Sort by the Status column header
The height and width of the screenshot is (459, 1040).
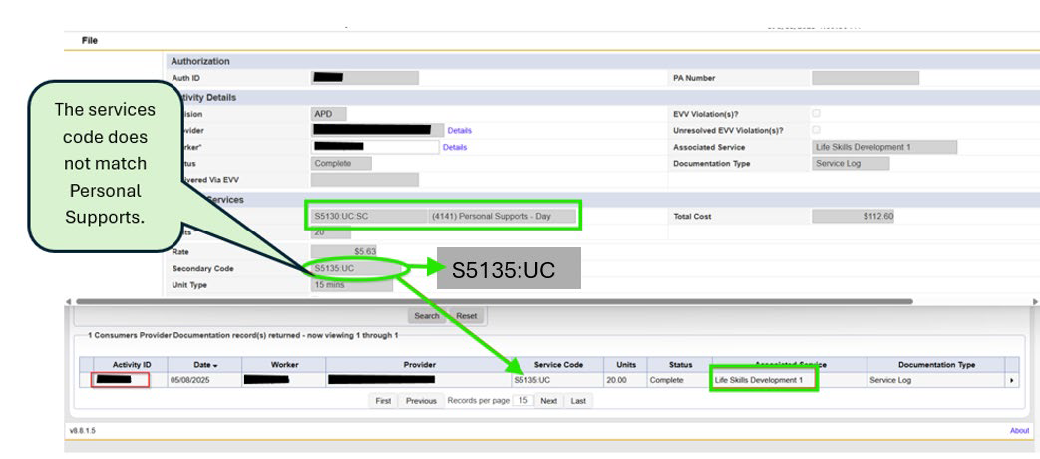pos(680,365)
